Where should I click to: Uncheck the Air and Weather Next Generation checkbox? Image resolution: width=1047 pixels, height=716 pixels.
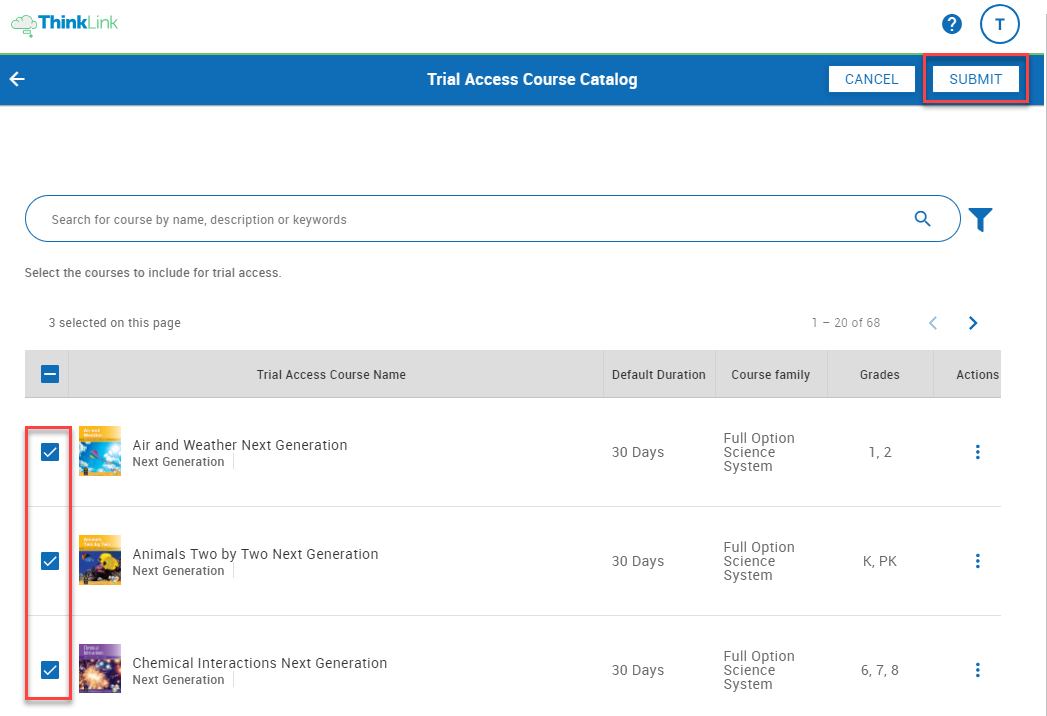(49, 452)
